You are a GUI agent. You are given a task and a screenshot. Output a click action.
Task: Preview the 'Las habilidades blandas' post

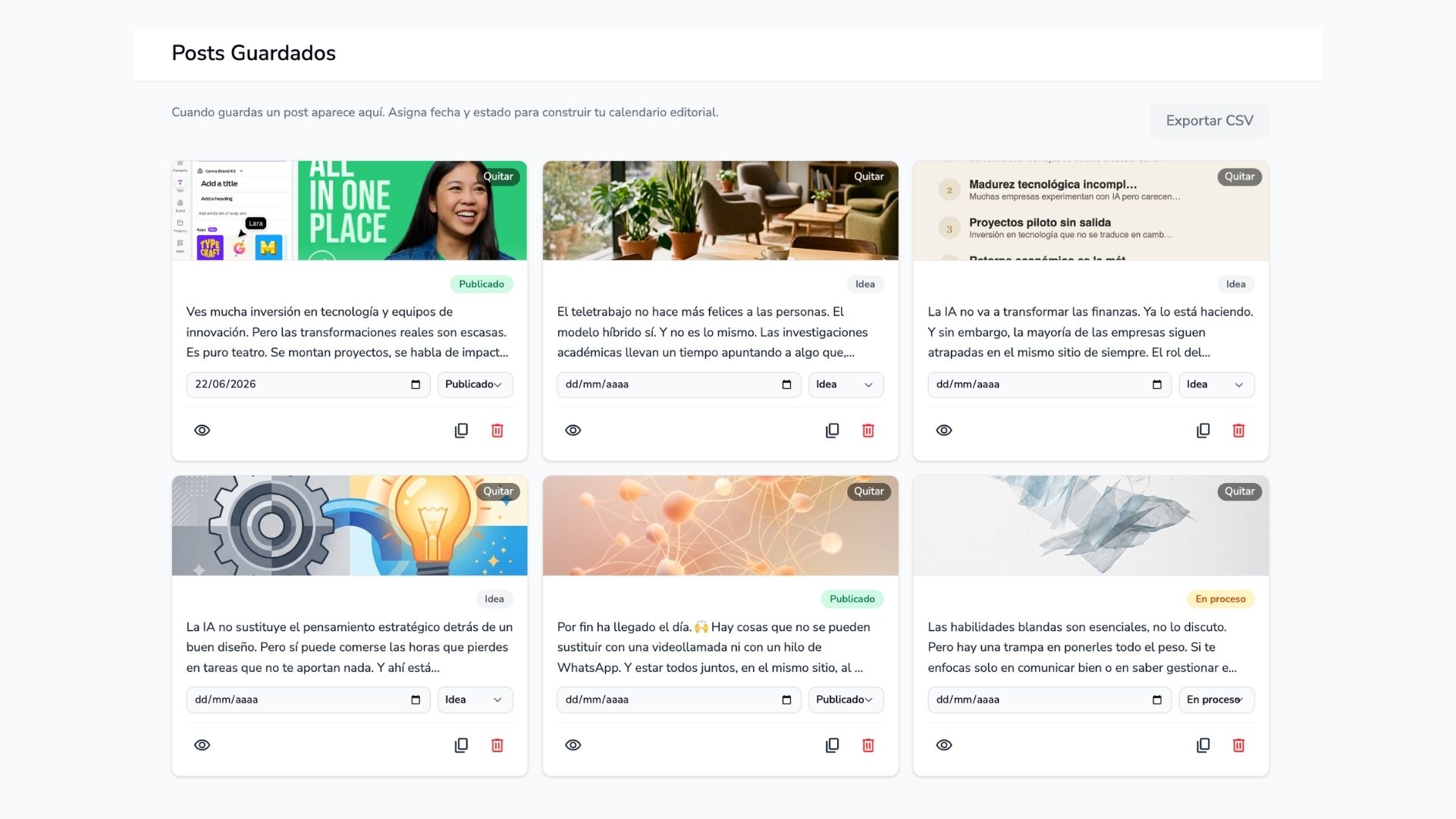tap(944, 745)
